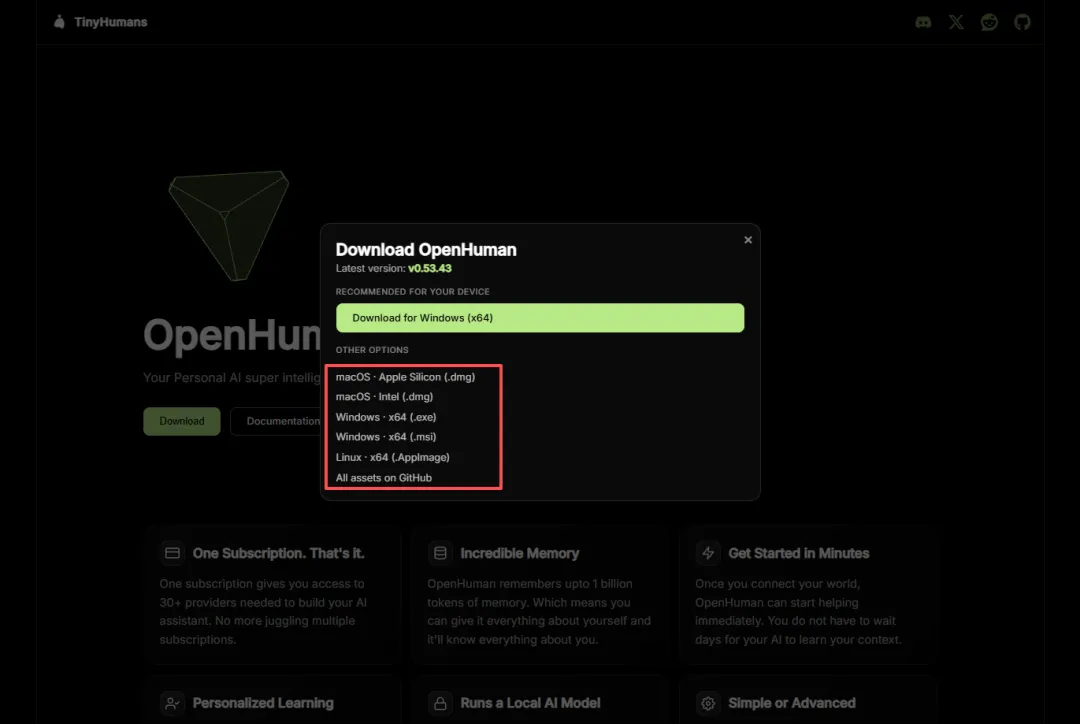Select macOS · Apple Silicon (.dmg) option
Screen dimensions: 1080x724
click(x=405, y=377)
